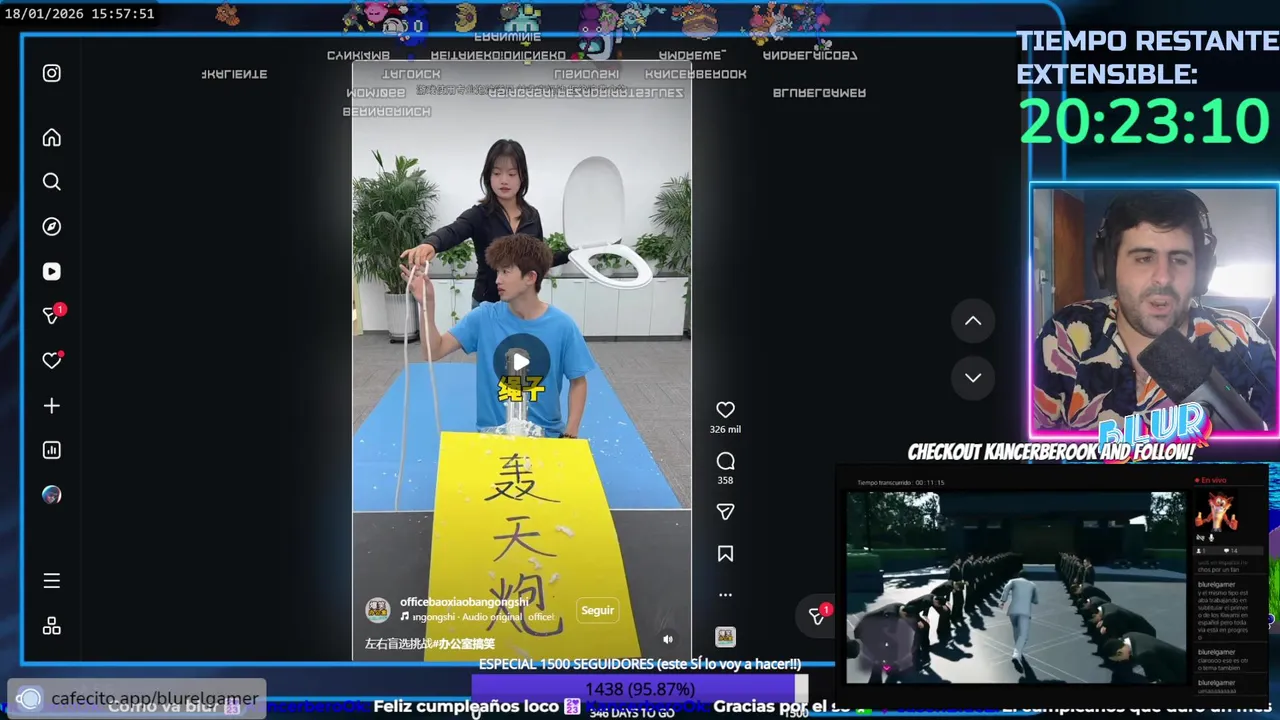Toggle the reel's sound speaker icon

tap(668, 640)
